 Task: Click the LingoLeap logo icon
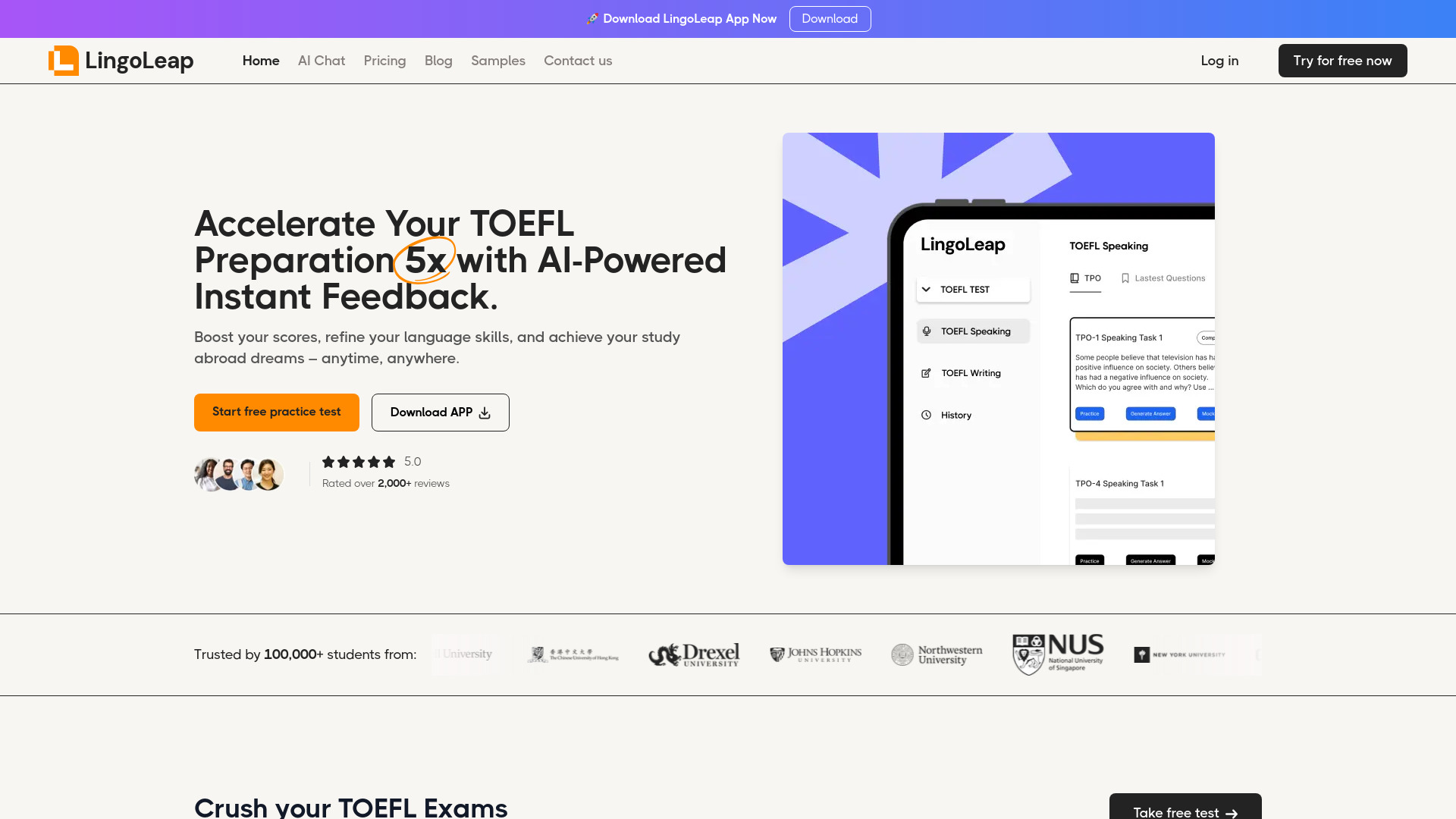(63, 61)
